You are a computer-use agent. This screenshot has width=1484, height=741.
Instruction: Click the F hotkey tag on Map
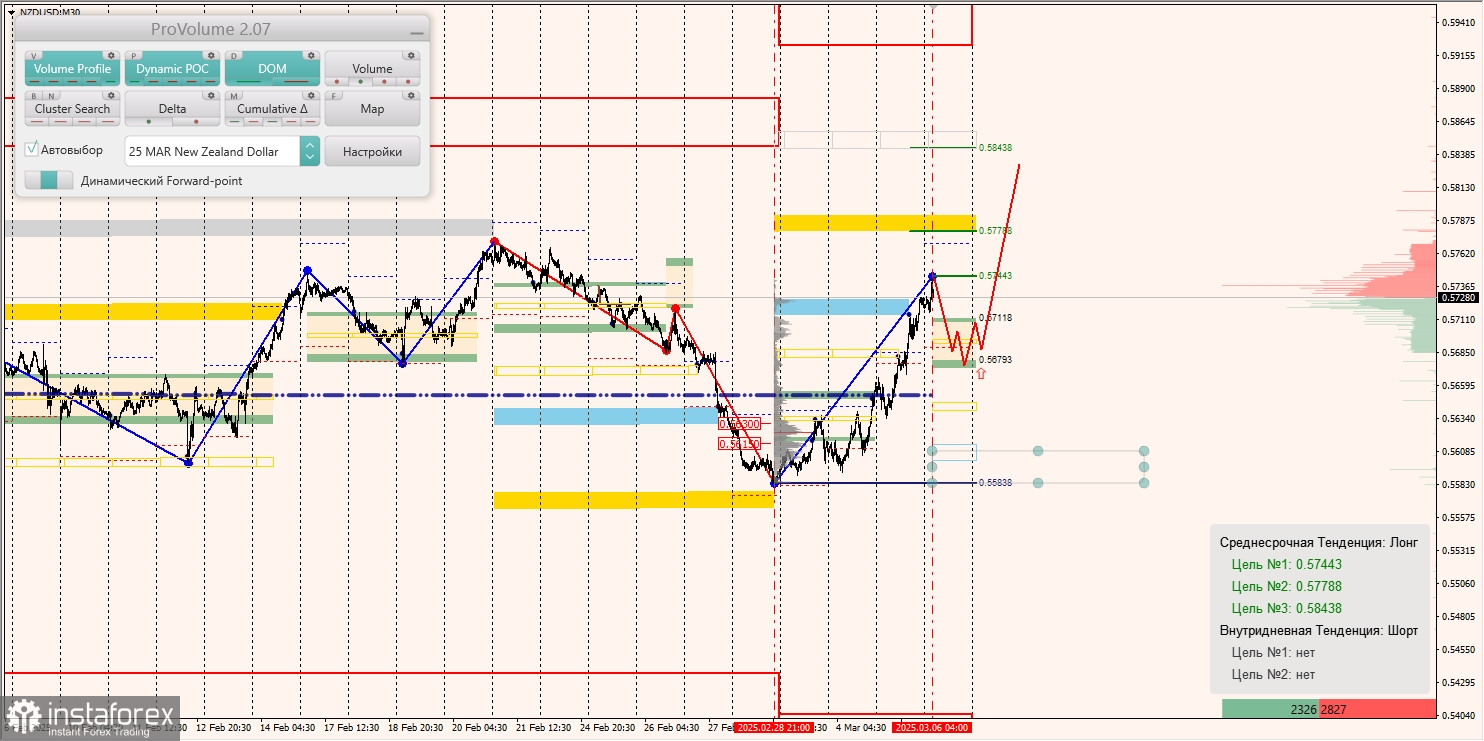tap(334, 96)
